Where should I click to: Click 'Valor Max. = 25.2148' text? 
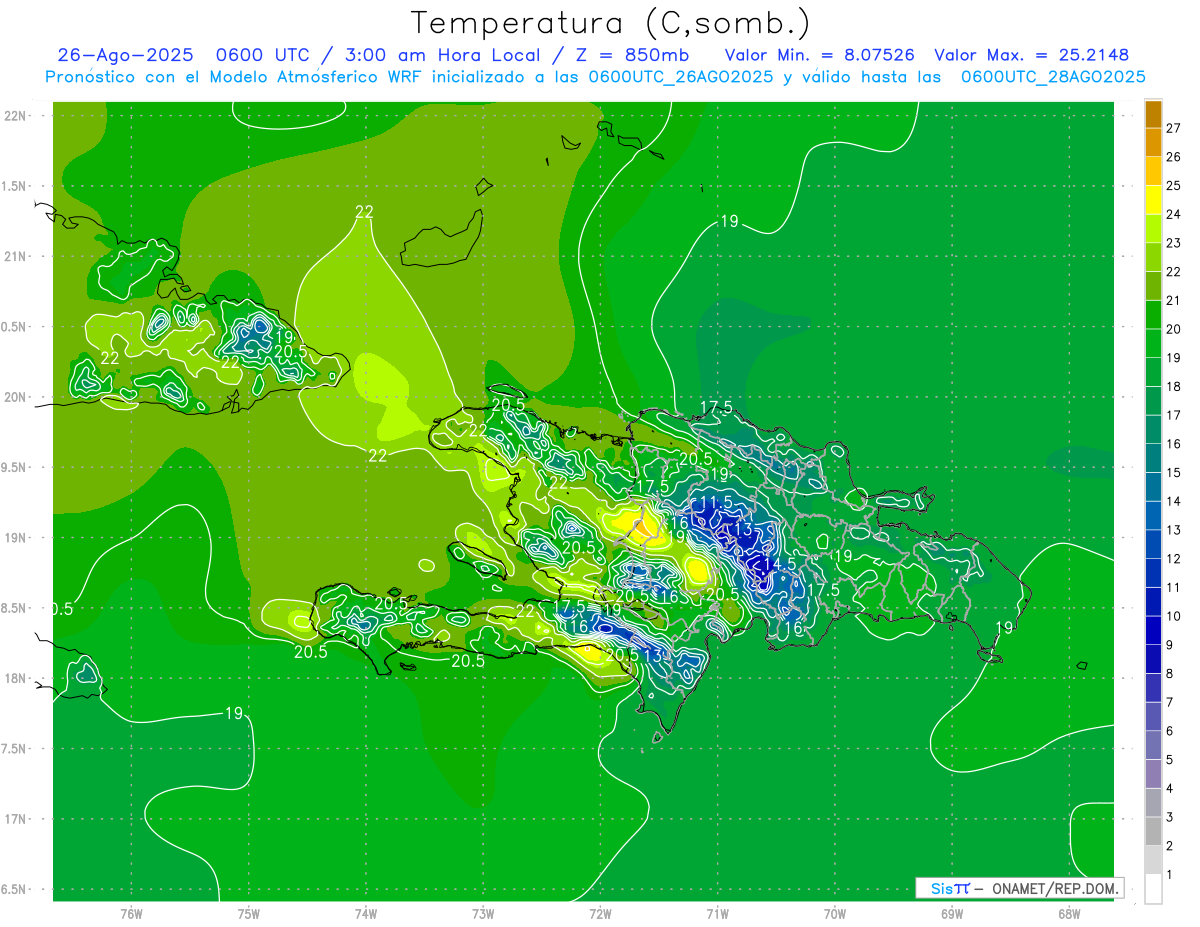click(x=1031, y=55)
